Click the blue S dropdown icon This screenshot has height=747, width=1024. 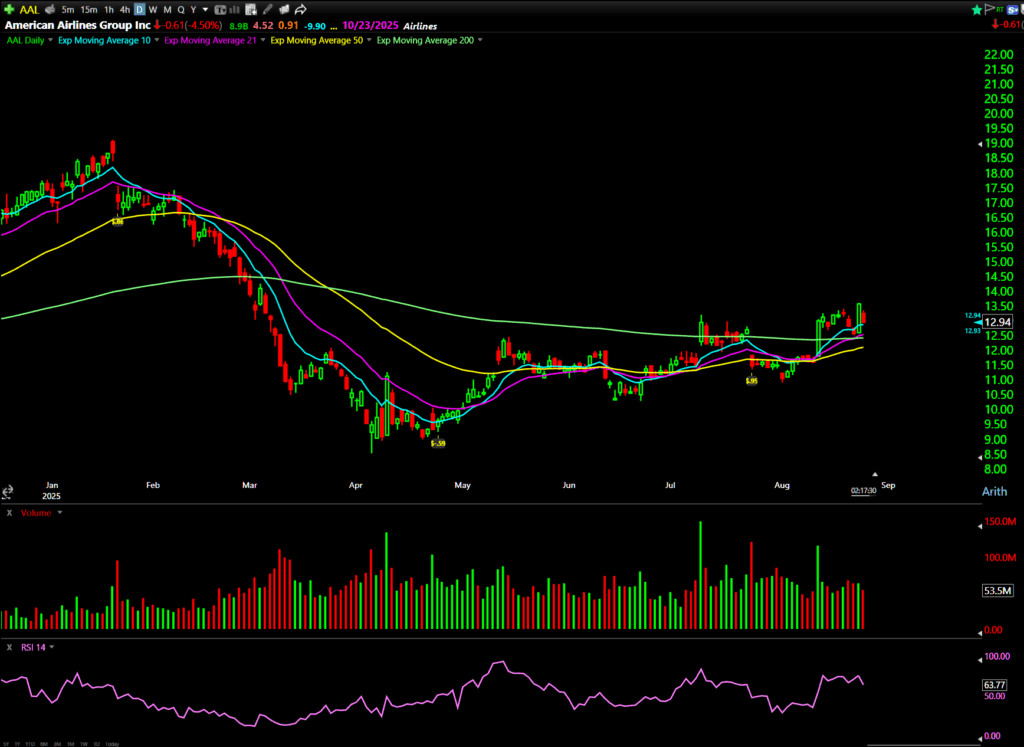pyautogui.click(x=1013, y=9)
